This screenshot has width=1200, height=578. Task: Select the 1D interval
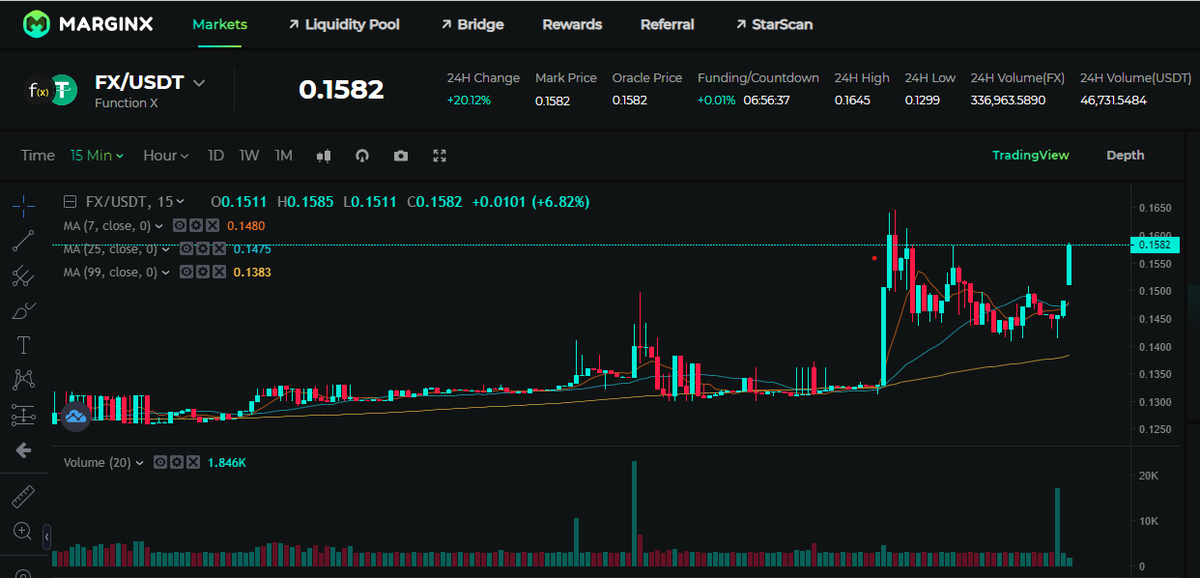[x=215, y=156]
